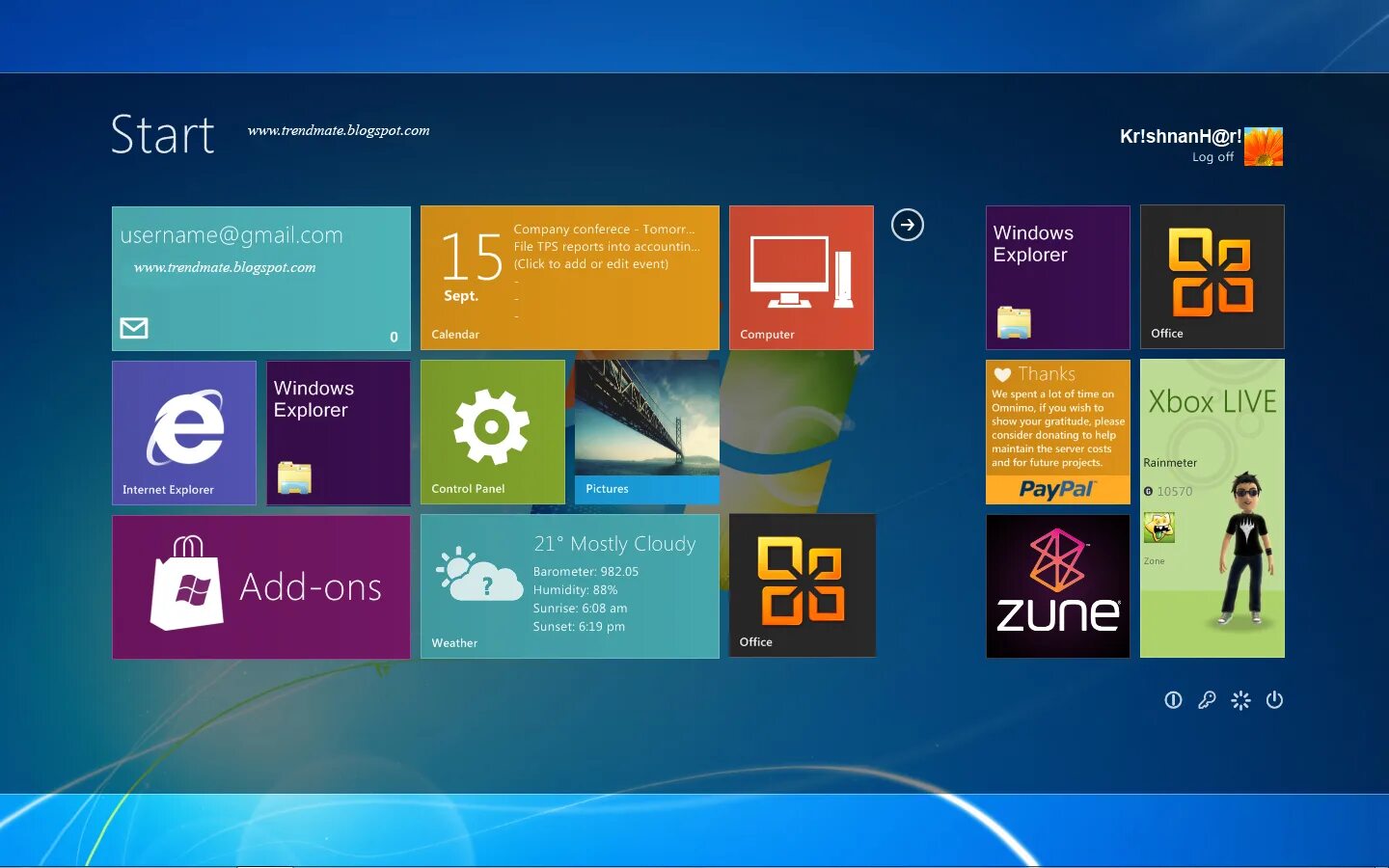Viewport: 1389px width, 868px height.
Task: Click the Internet Explorer label text
Action: [x=168, y=490]
